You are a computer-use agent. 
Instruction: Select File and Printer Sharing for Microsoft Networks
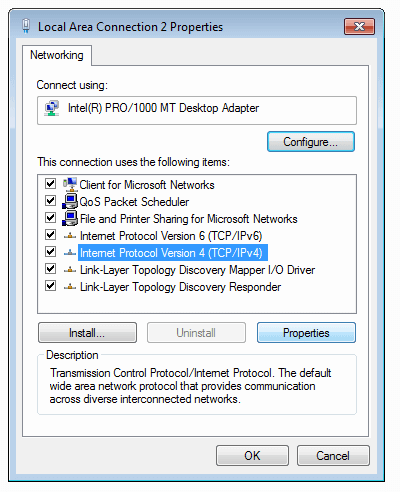(x=189, y=219)
